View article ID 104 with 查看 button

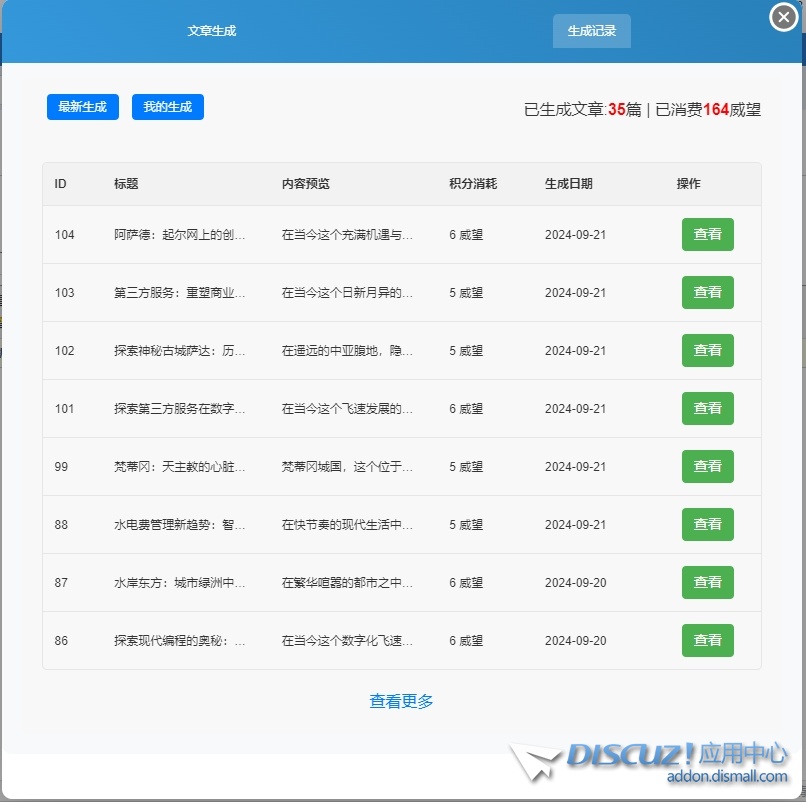[x=707, y=235]
